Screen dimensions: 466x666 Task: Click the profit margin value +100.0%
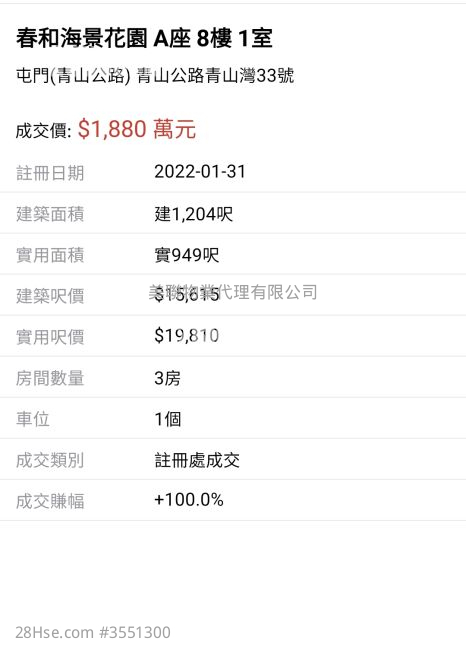[189, 500]
